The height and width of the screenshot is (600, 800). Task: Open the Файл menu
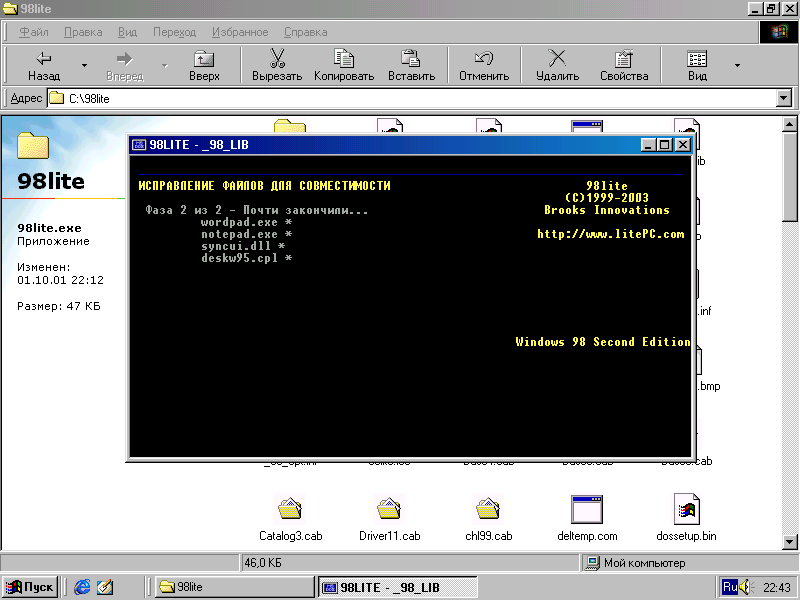click(34, 32)
